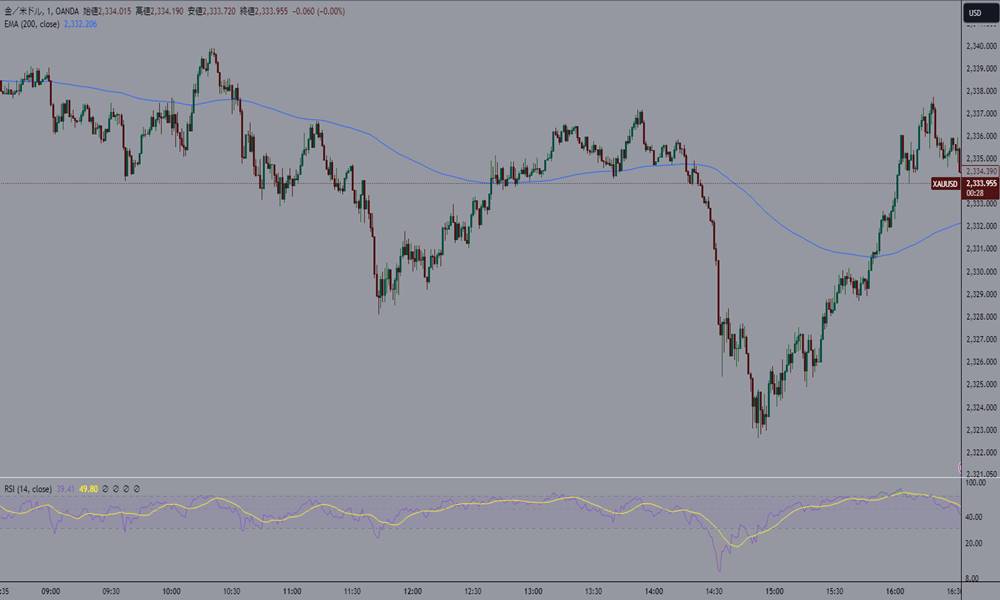Click the small pink marker above RSI scale
Image resolution: width=1000 pixels, height=600 pixels.
point(960,467)
